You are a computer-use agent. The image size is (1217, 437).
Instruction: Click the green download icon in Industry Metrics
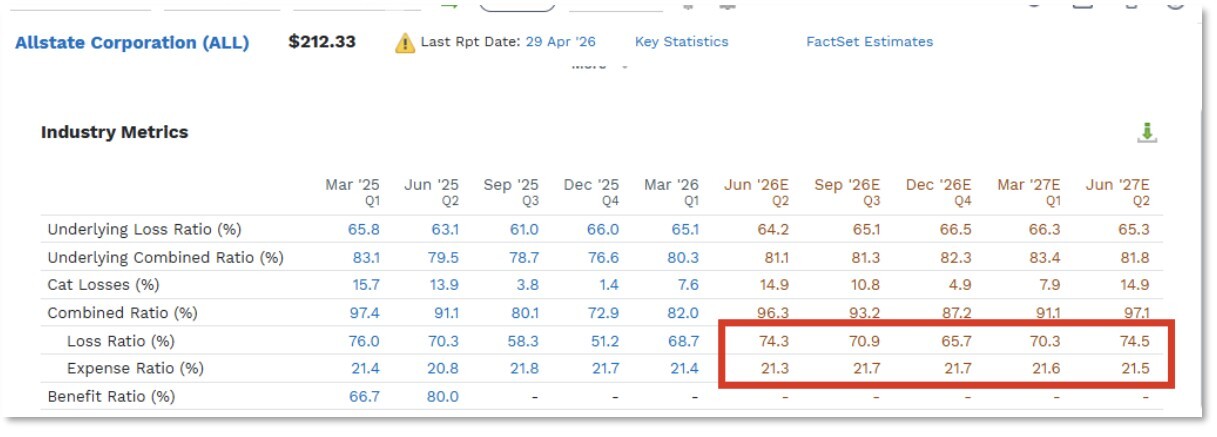pyautogui.click(x=1147, y=133)
